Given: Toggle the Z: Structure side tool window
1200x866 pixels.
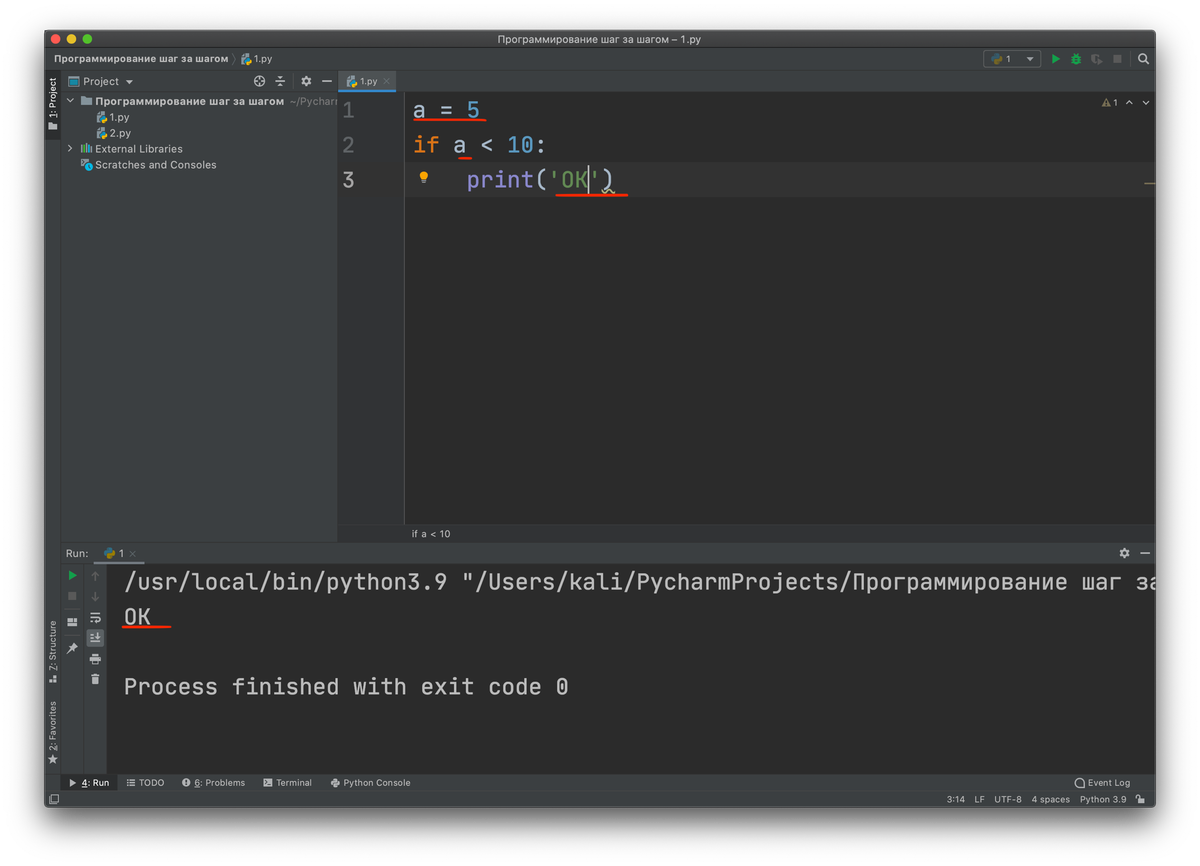Looking at the screenshot, I should click(53, 652).
